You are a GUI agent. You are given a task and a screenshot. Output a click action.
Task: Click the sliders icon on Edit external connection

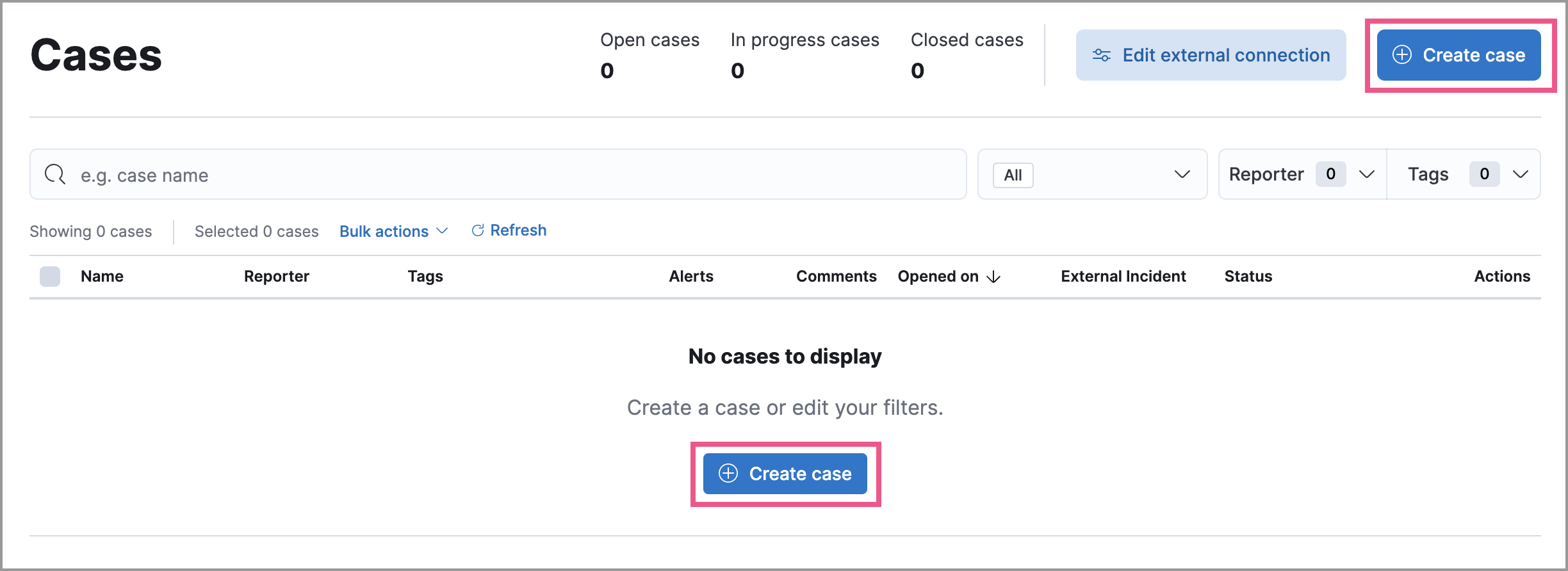point(1102,55)
